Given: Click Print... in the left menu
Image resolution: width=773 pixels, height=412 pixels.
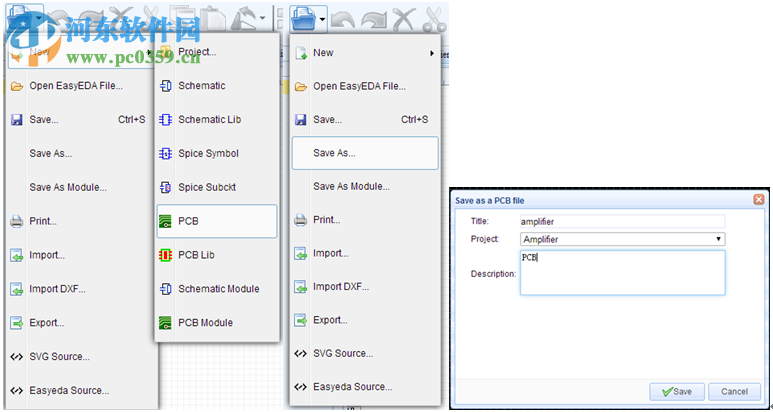Looking at the screenshot, I should (81, 221).
